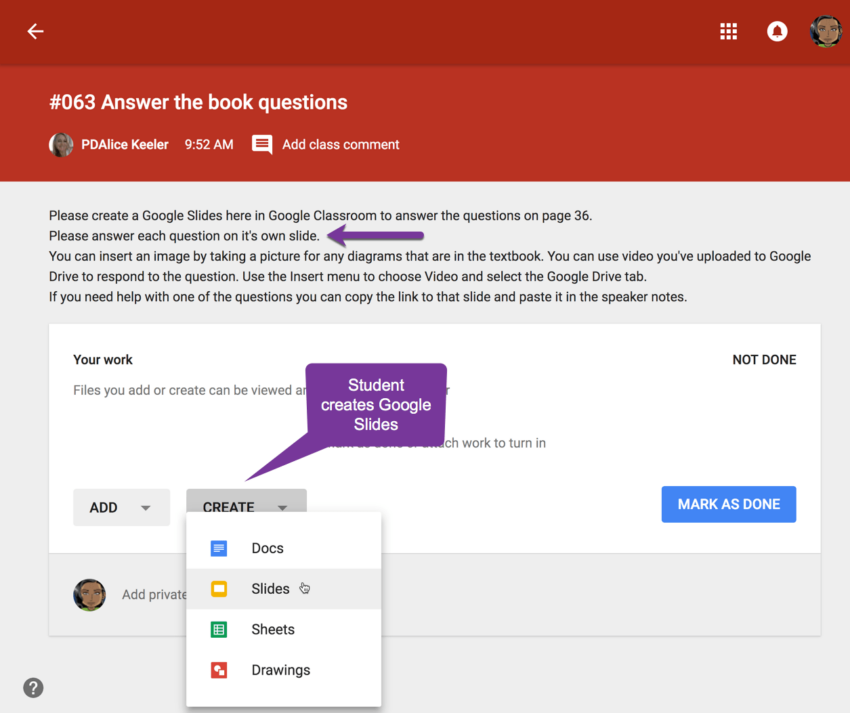Choose Sheets from the create menu
Screen dimensions: 850x713
284,630
